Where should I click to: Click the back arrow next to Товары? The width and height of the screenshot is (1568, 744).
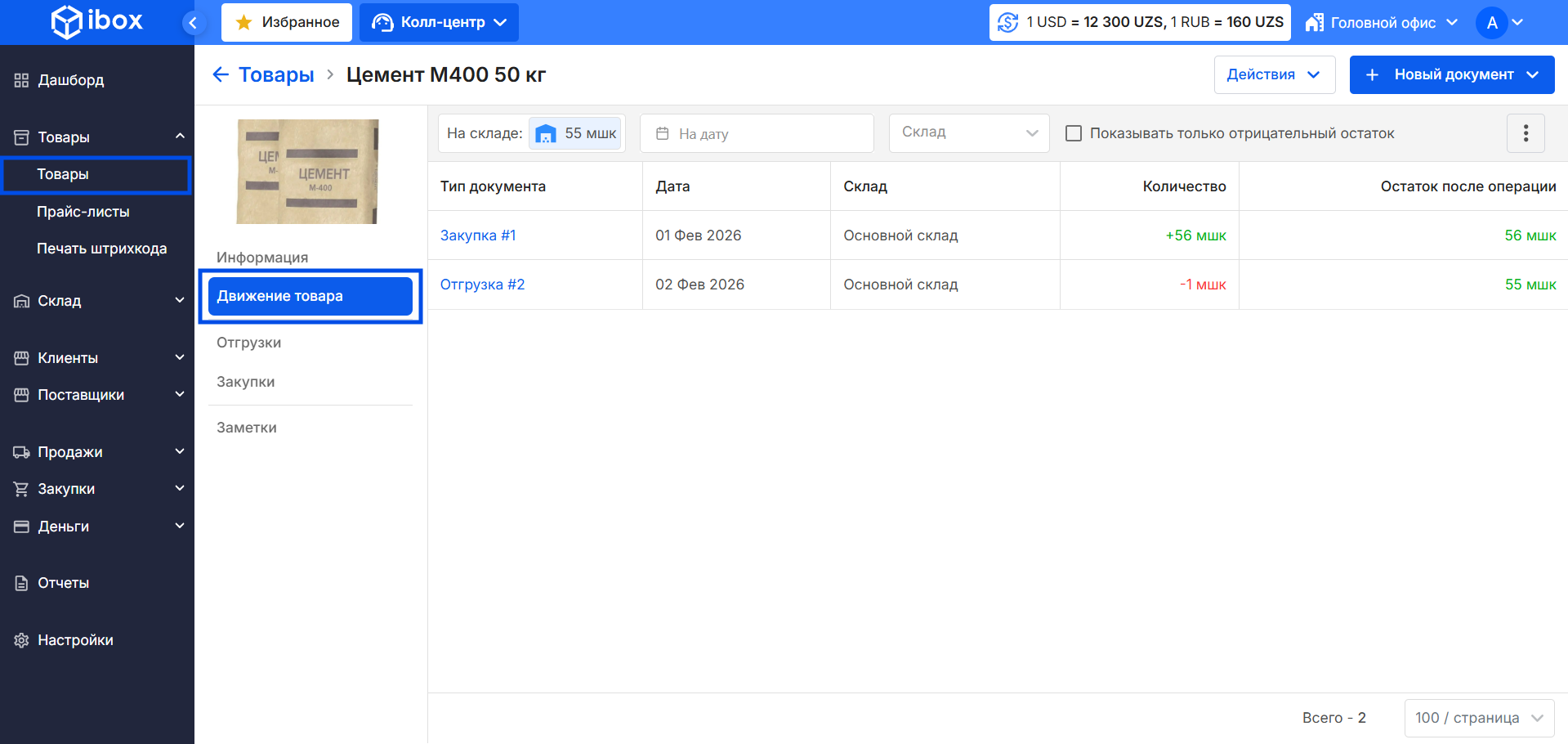(220, 75)
